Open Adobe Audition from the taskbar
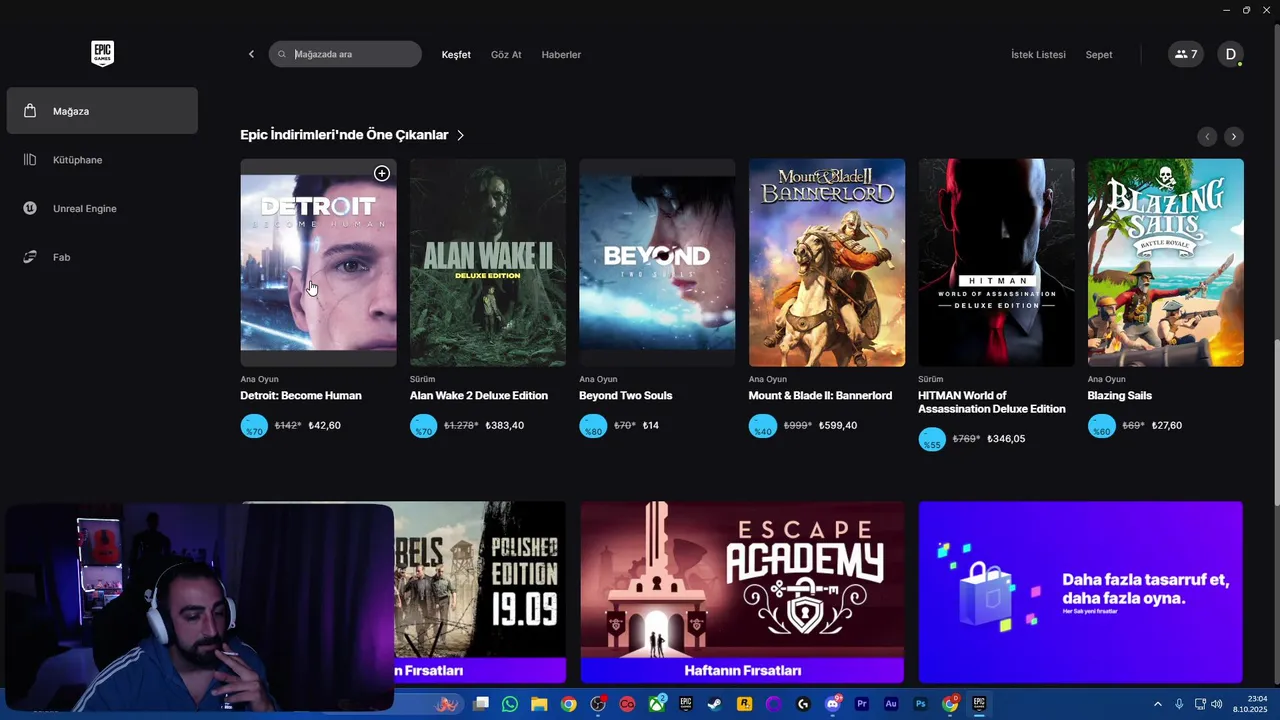 (x=891, y=704)
